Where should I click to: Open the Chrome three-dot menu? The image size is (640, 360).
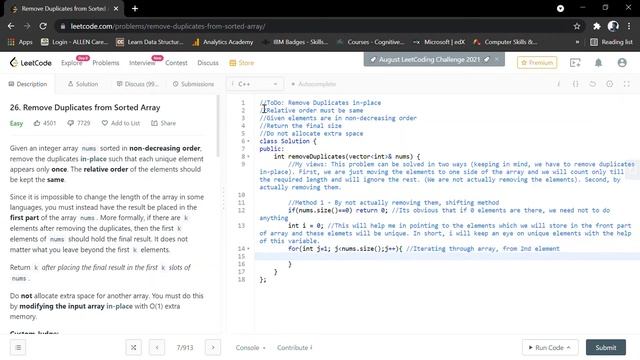click(x=629, y=26)
